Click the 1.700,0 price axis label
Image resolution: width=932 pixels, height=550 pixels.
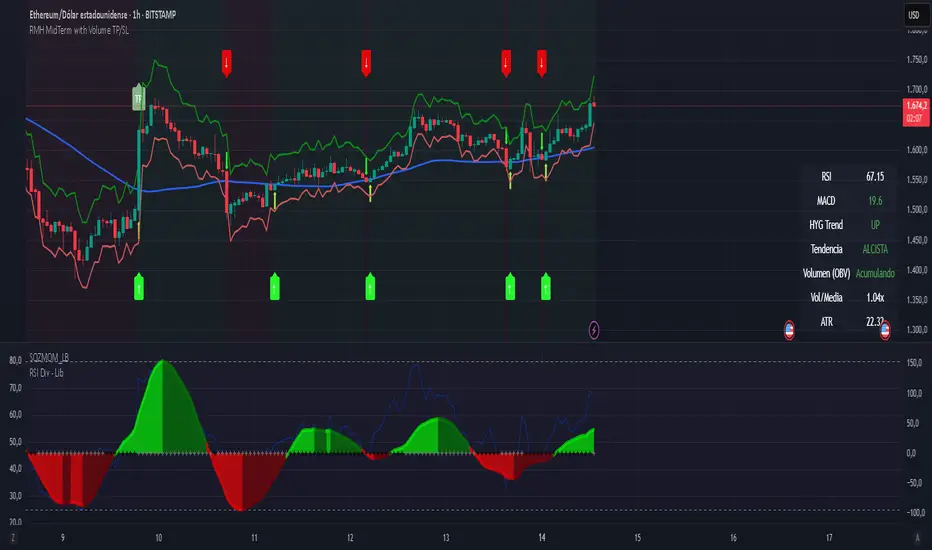click(917, 89)
